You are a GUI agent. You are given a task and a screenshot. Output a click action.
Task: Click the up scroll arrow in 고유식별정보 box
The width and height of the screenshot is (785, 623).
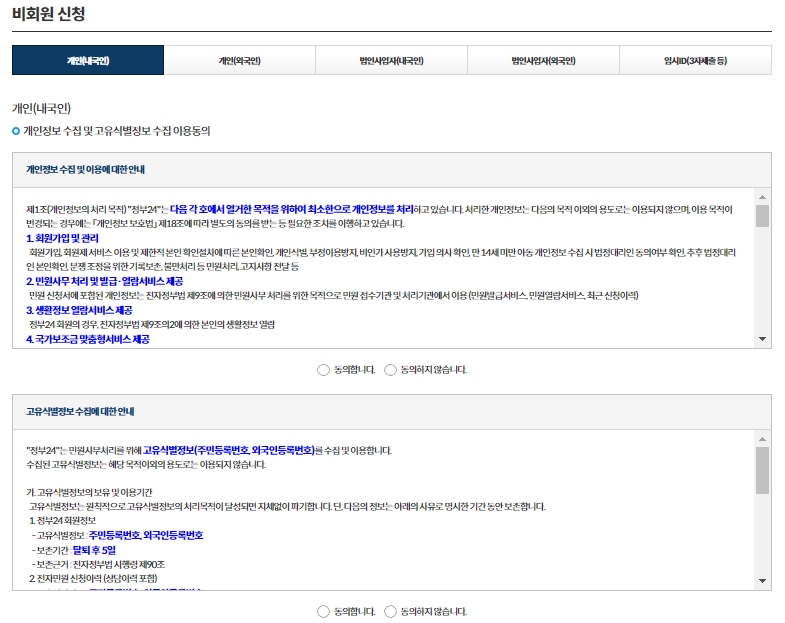coord(762,439)
